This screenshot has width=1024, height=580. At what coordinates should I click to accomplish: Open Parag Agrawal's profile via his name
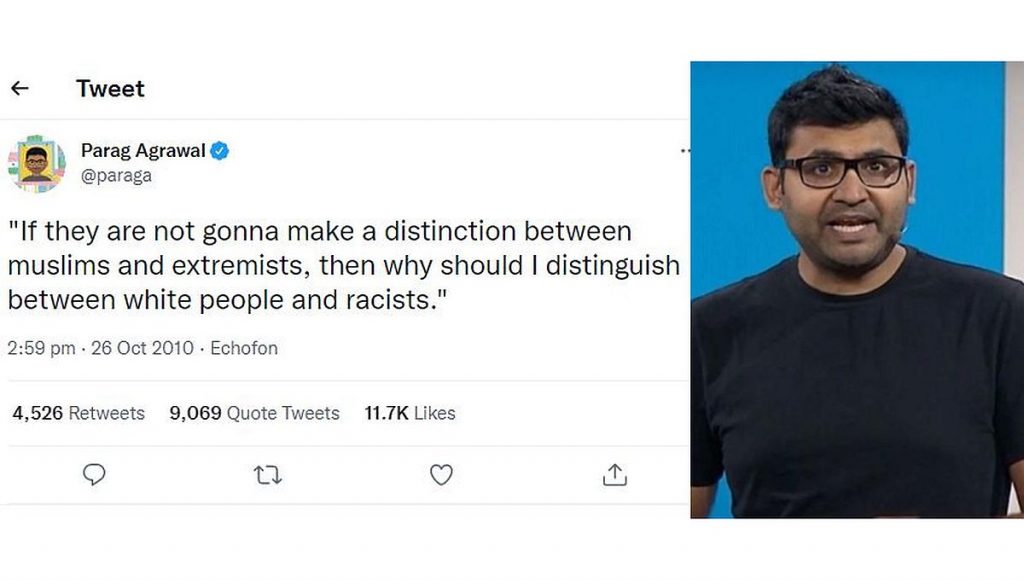146,150
